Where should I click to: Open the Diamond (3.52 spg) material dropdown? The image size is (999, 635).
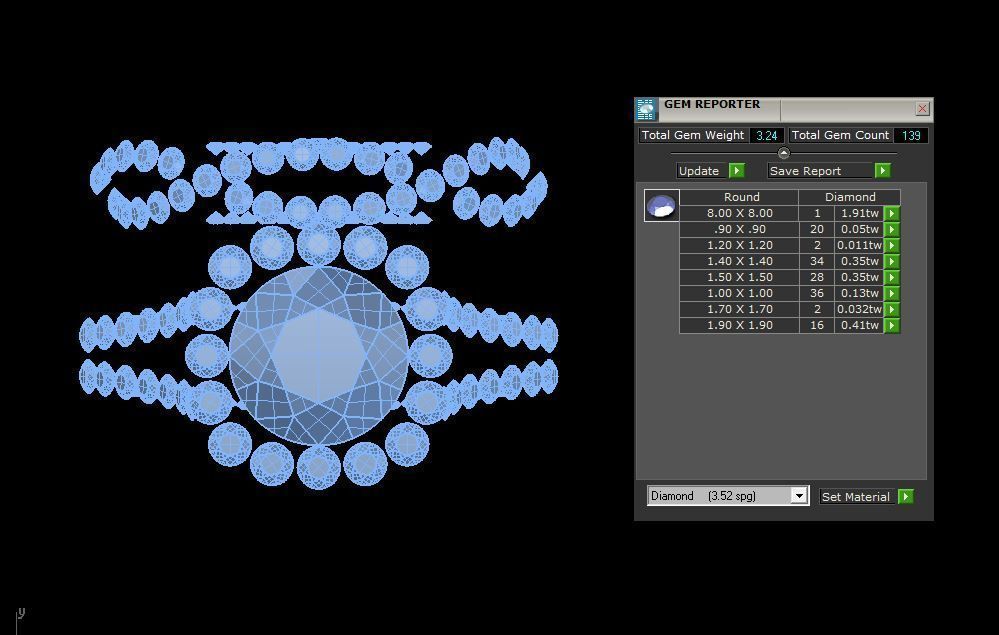(799, 496)
